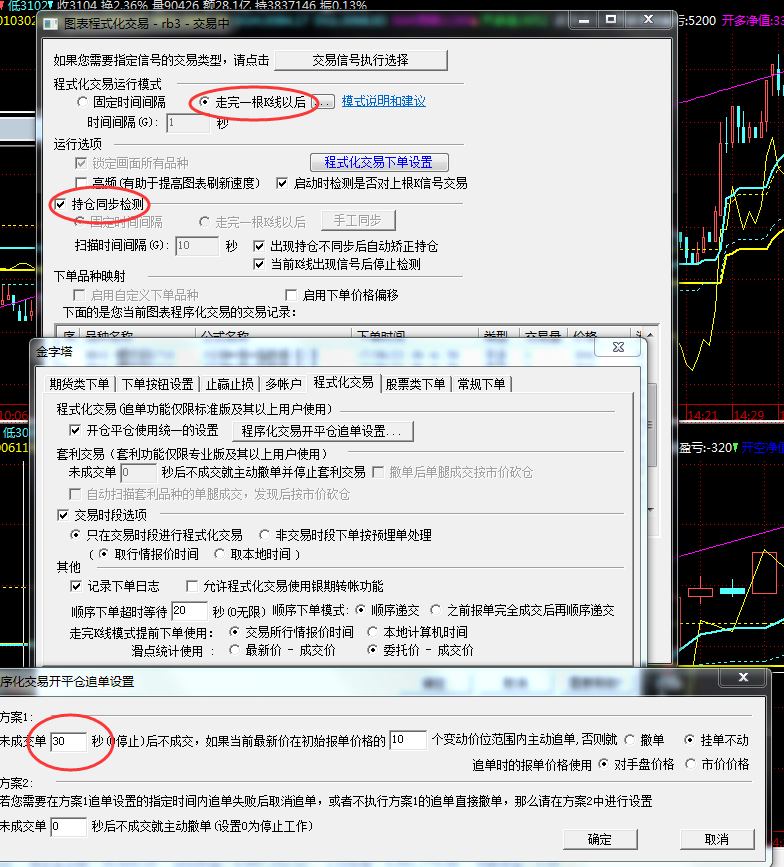The height and width of the screenshot is (867, 784).
Task: Switch to 常规下单 tab
Action: click(482, 384)
